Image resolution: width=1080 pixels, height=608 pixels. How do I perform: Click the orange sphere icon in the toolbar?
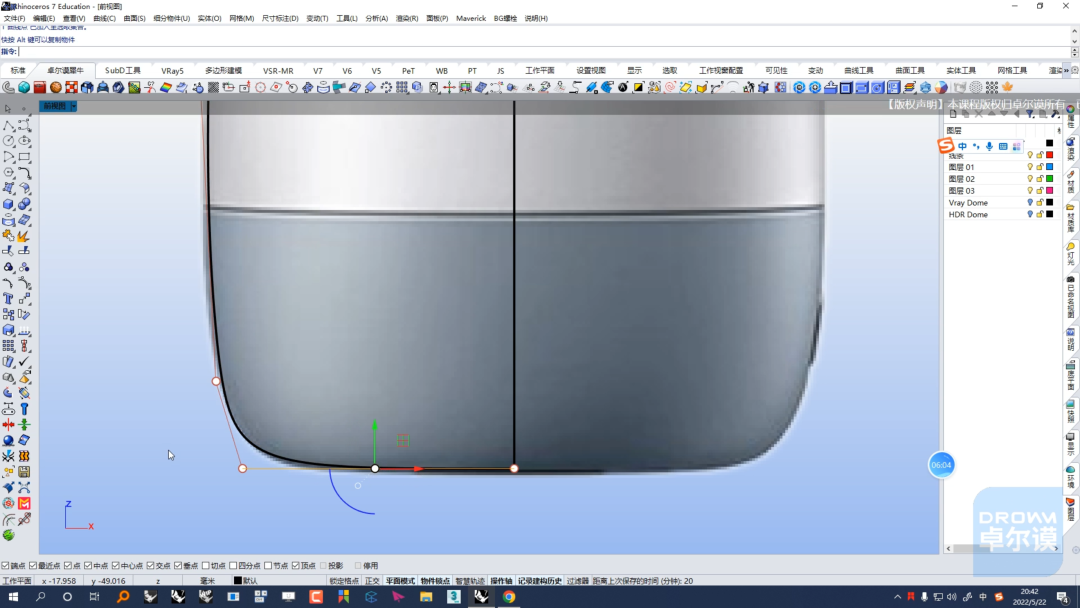tap(56, 87)
